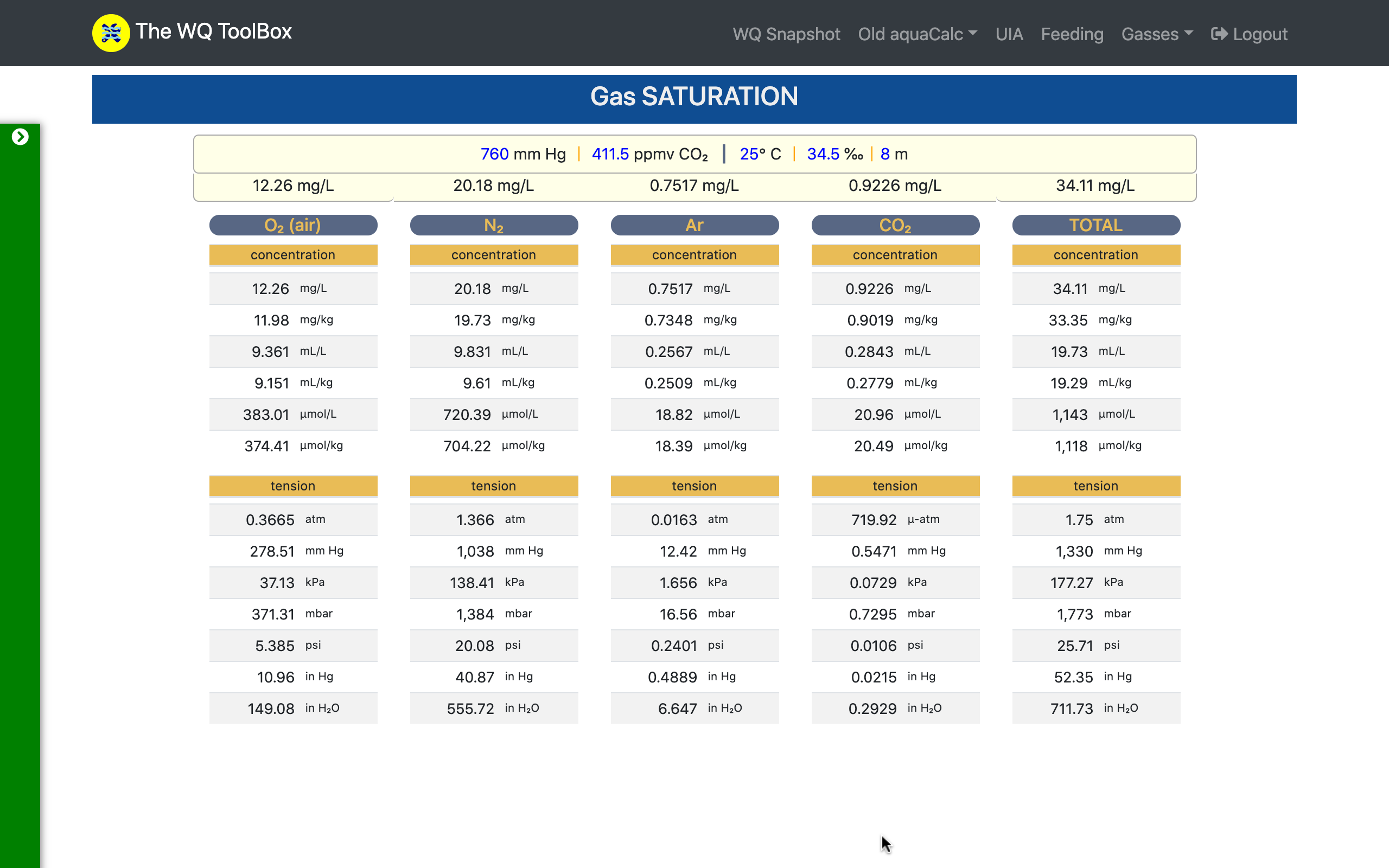This screenshot has width=1389, height=868.
Task: Click The WQ ToolBox brand title
Action: pyautogui.click(x=214, y=31)
